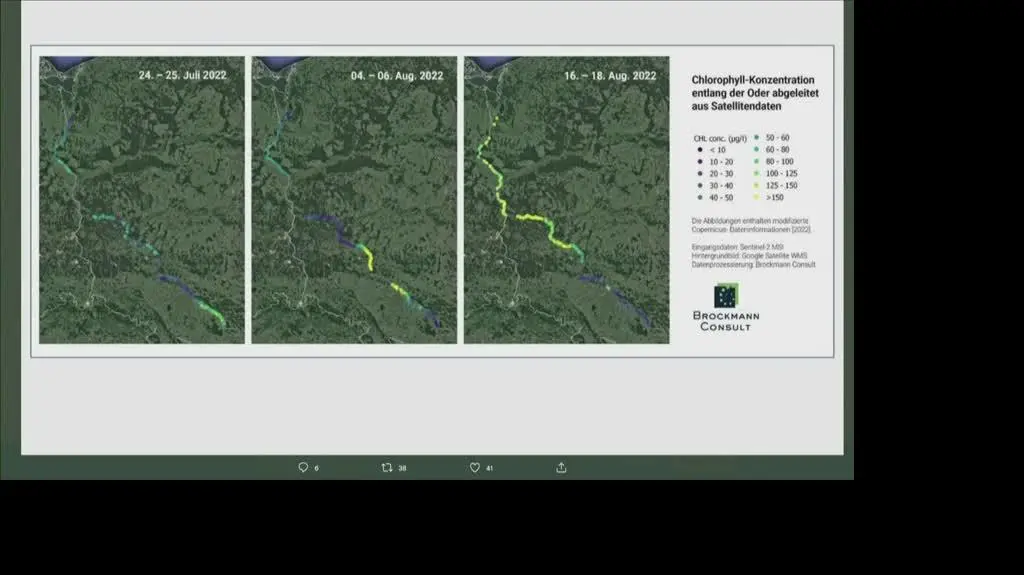Select the '>150' yellow legend dot
The height and width of the screenshot is (575, 1024).
(757, 198)
